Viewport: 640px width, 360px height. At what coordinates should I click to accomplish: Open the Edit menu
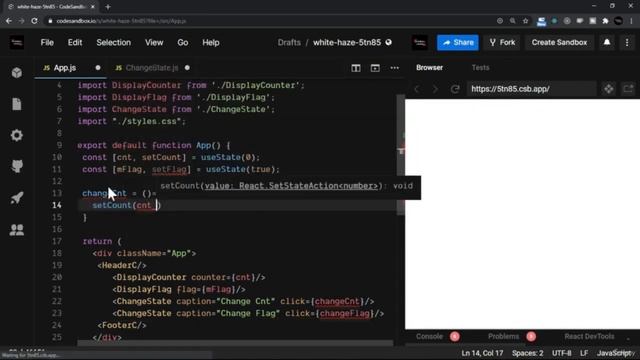(x=75, y=42)
